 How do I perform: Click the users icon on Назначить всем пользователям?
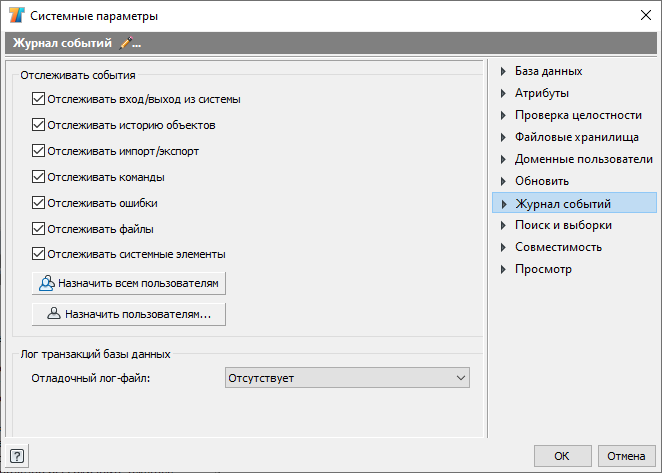coord(46,283)
